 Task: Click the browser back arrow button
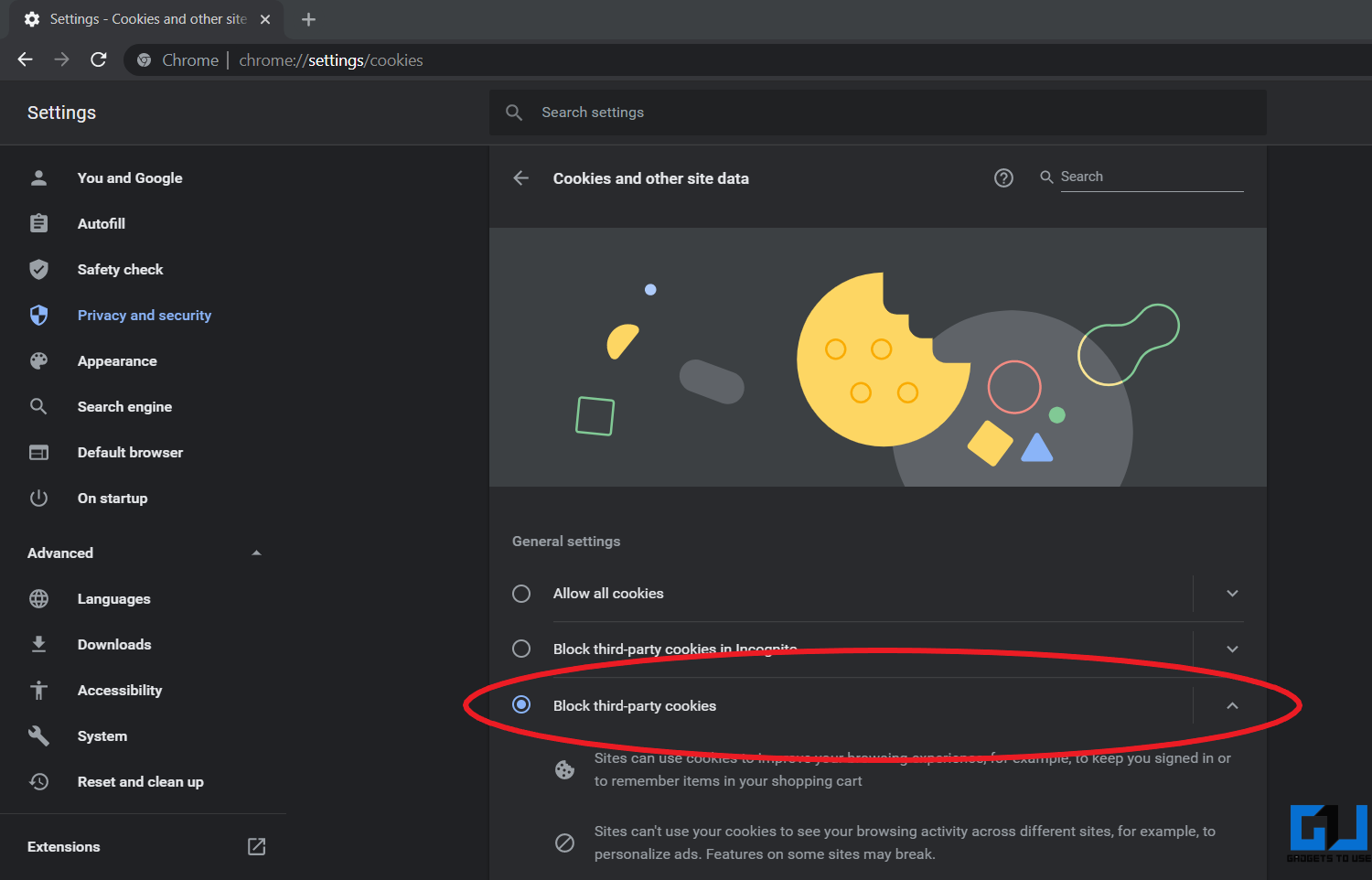[x=26, y=59]
